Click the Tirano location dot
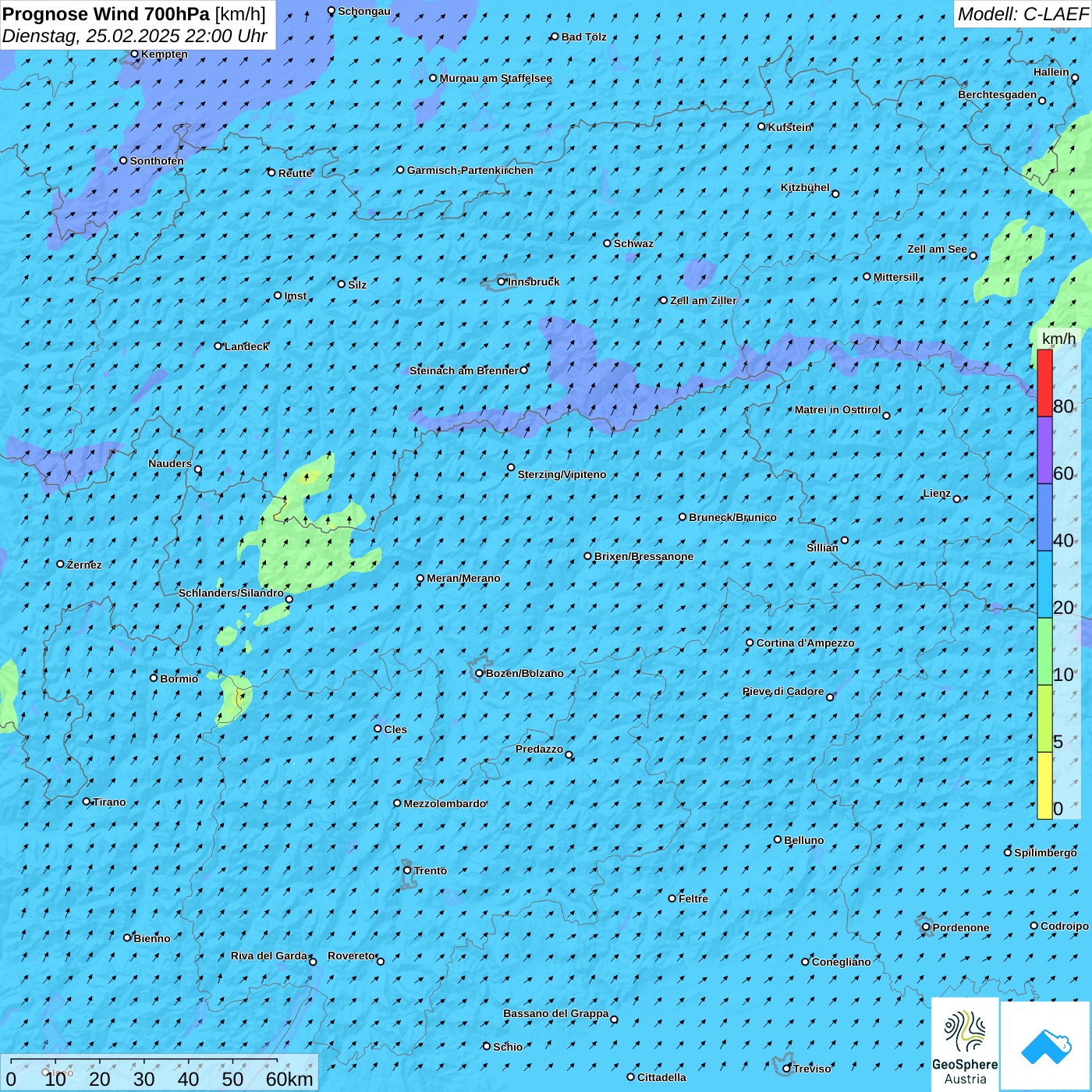1092x1092 pixels. click(x=87, y=801)
